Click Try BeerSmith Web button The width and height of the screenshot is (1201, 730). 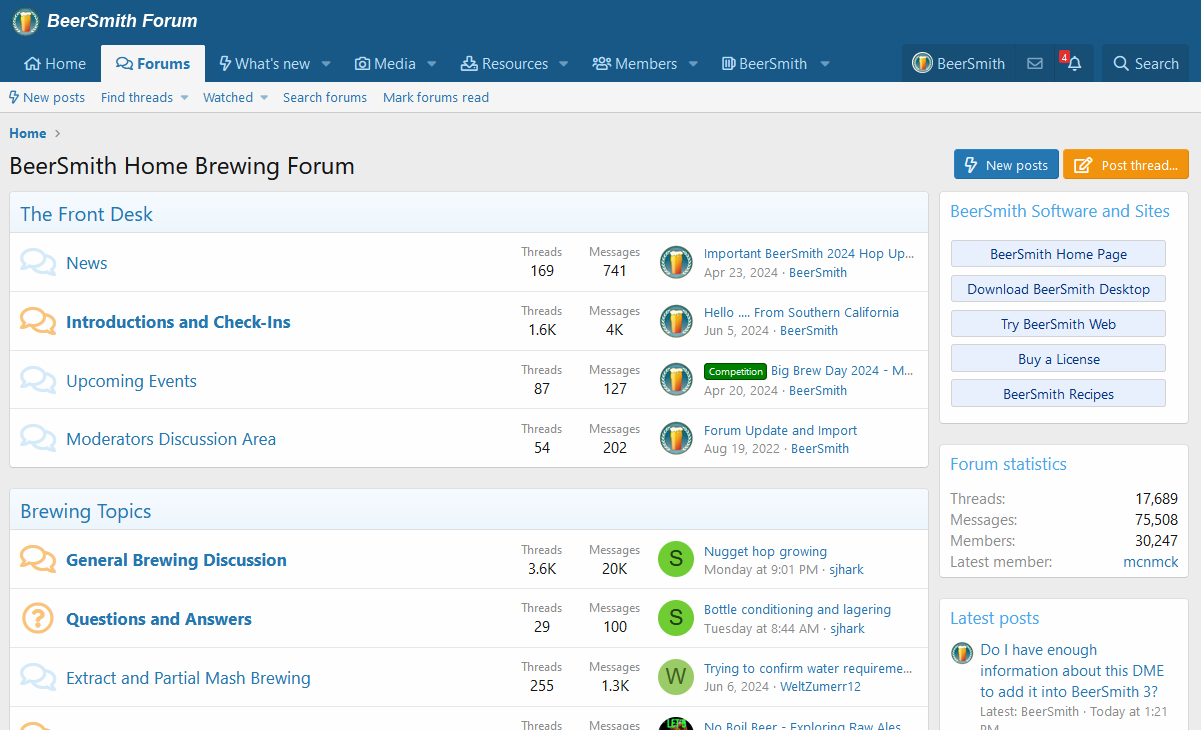pyautogui.click(x=1058, y=324)
